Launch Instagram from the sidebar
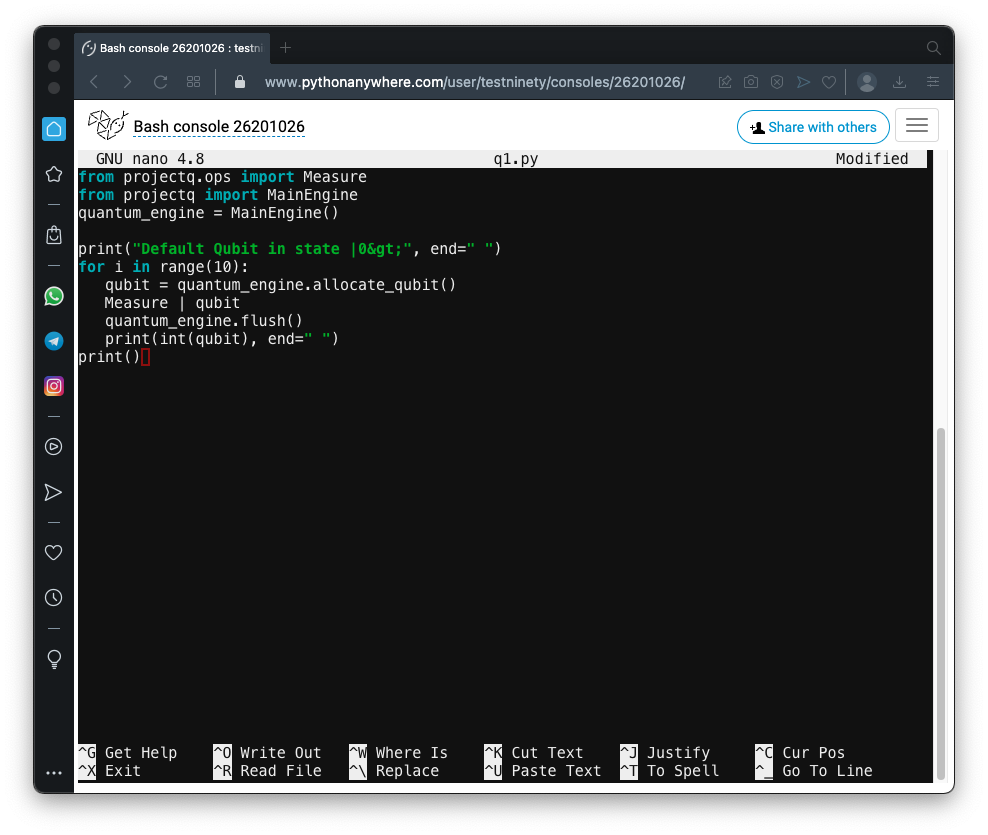The image size is (988, 835). (54, 386)
